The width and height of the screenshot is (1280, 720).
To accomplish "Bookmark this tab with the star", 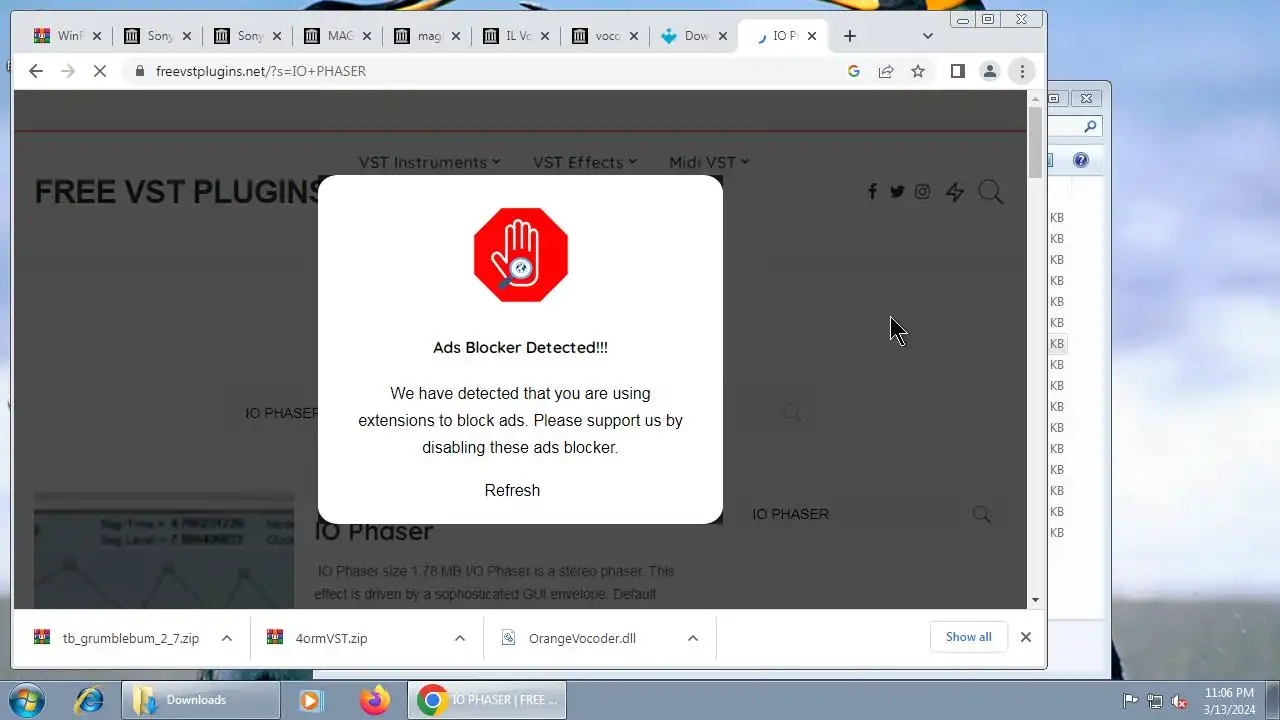I will [918, 71].
